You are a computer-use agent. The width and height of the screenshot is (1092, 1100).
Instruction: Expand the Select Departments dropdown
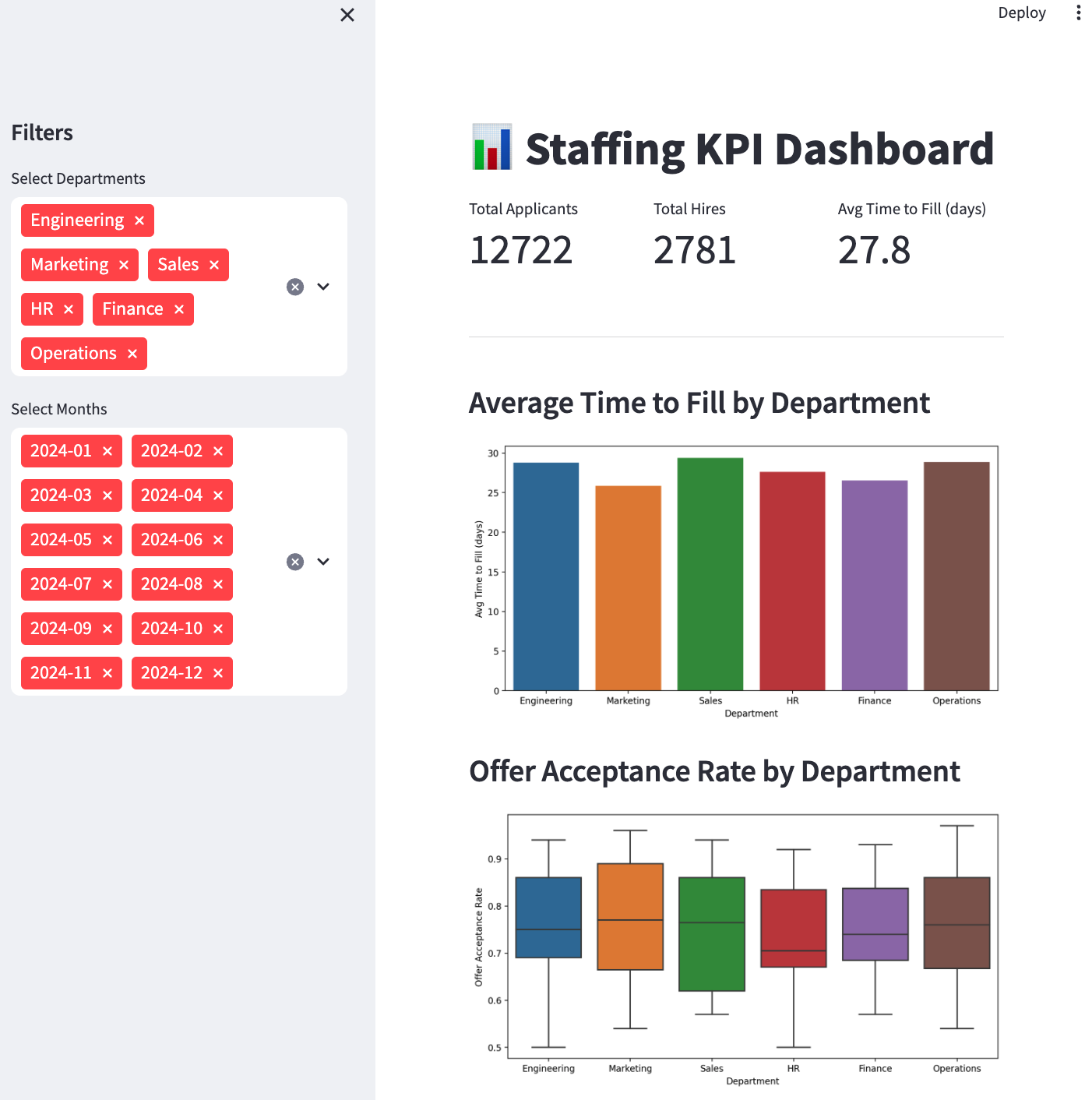click(x=323, y=287)
